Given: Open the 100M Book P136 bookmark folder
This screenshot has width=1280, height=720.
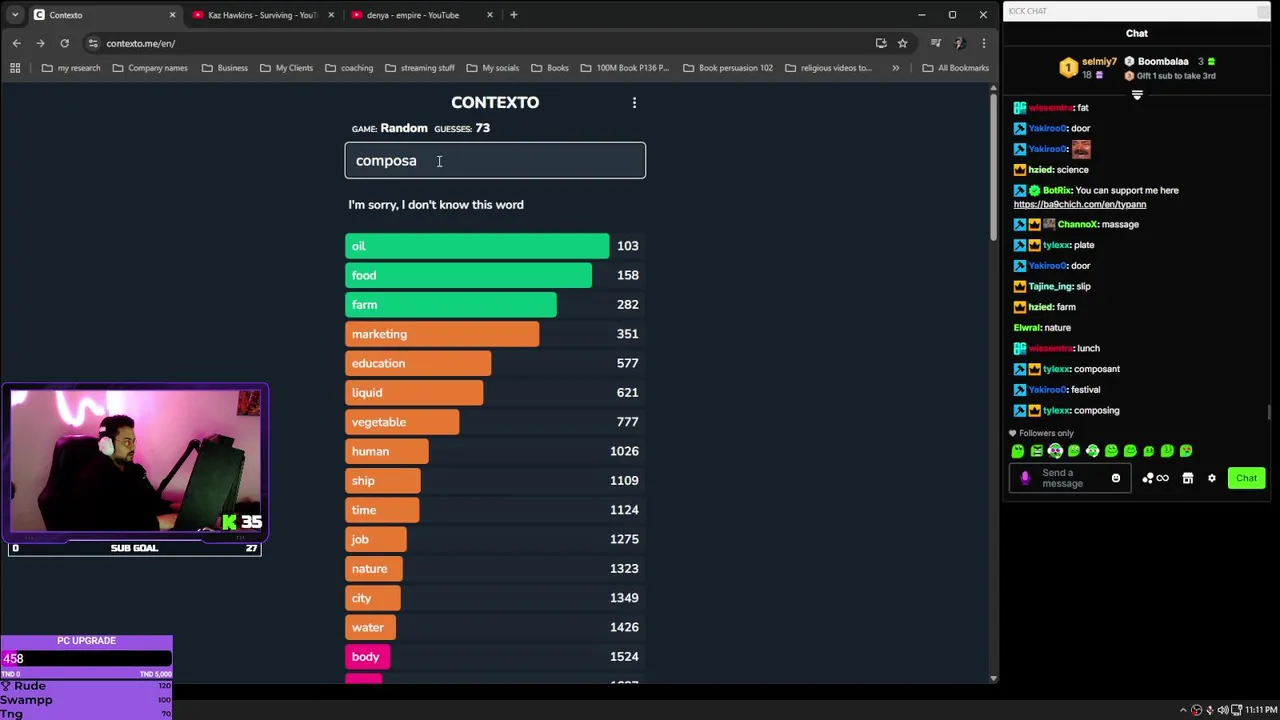Looking at the screenshot, I should click(624, 68).
